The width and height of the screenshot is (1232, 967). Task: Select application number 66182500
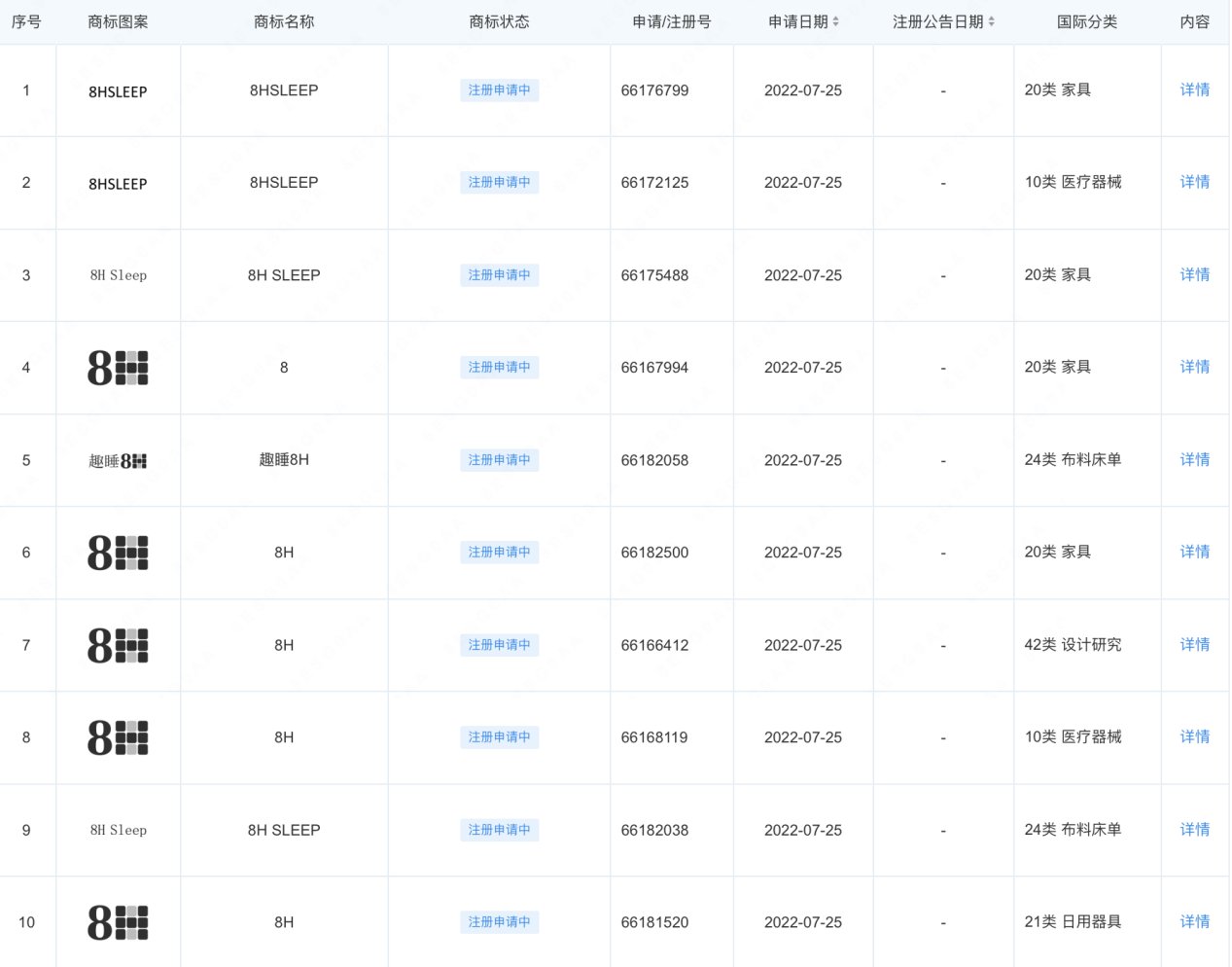click(x=654, y=553)
